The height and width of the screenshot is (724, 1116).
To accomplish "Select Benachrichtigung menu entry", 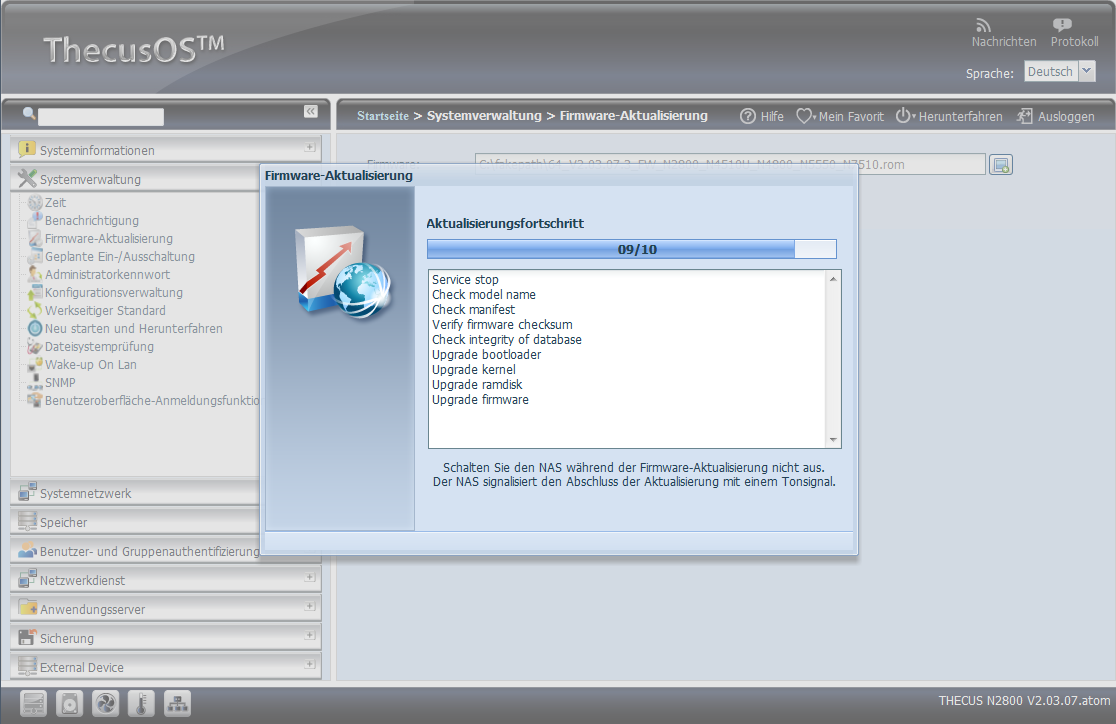I will (92, 221).
